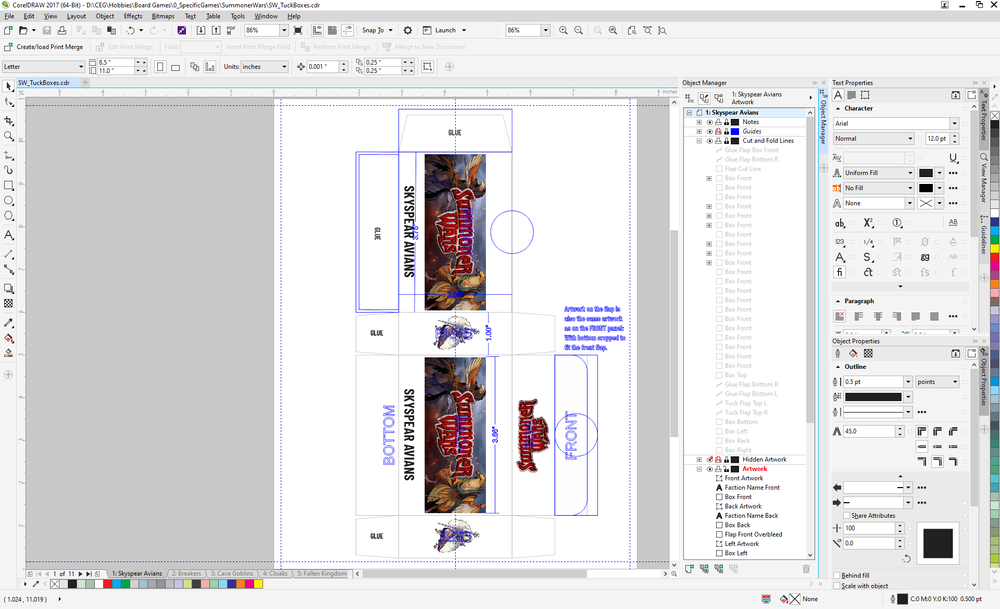The width and height of the screenshot is (1000, 609).
Task: Select the Color Eyedropper tool
Action: 8,323
